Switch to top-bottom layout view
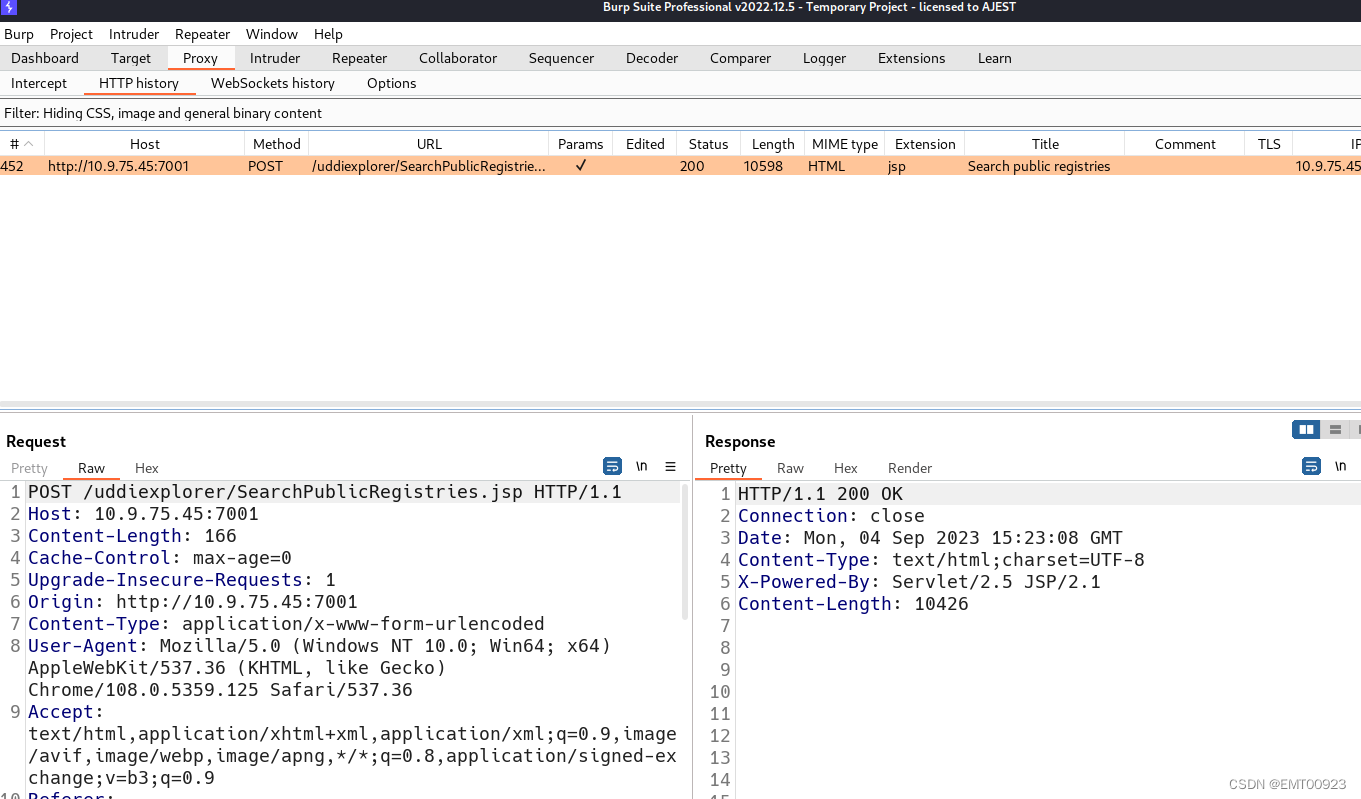 [1335, 430]
